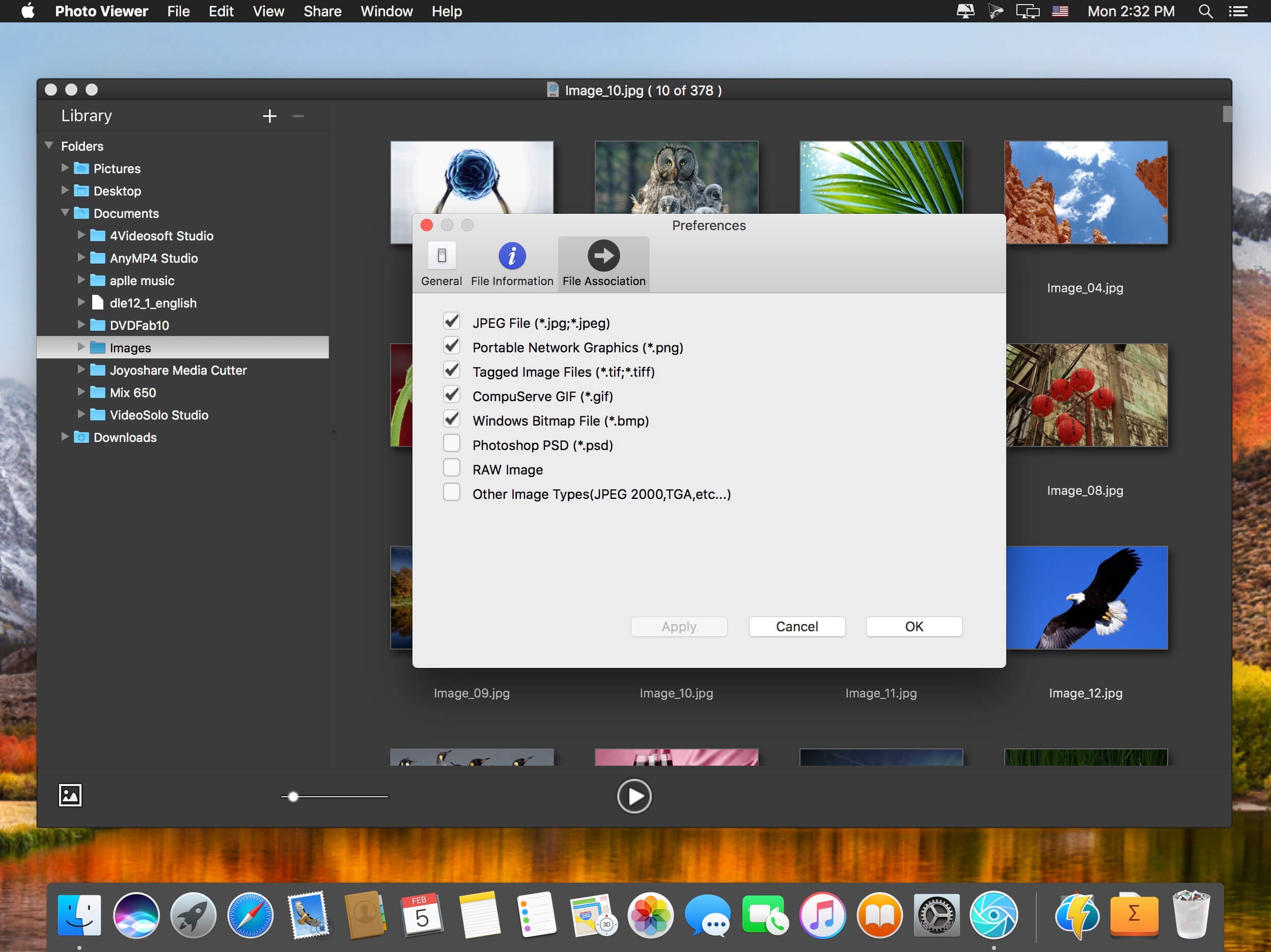Click the play slideshow button
The width and height of the screenshot is (1271, 952).
click(635, 796)
